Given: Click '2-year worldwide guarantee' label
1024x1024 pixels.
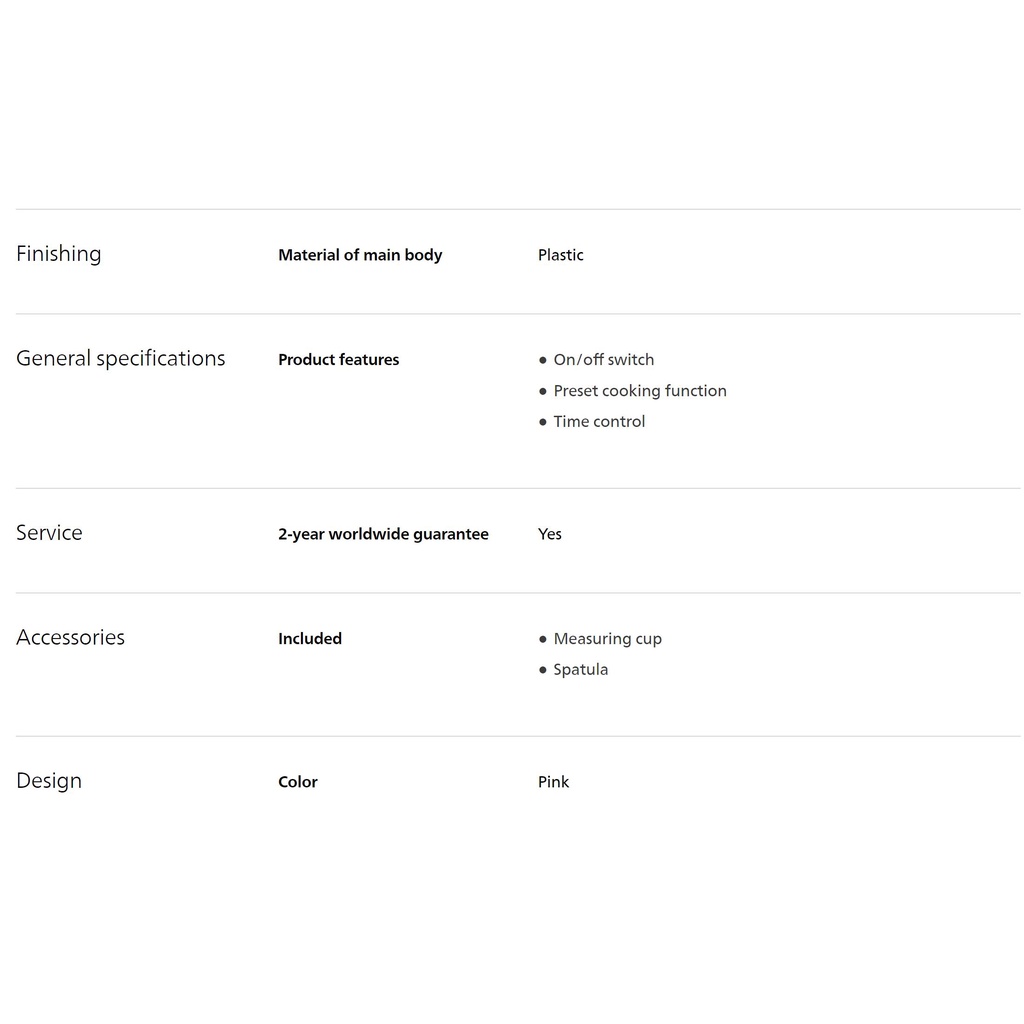Looking at the screenshot, I should coord(383,534).
